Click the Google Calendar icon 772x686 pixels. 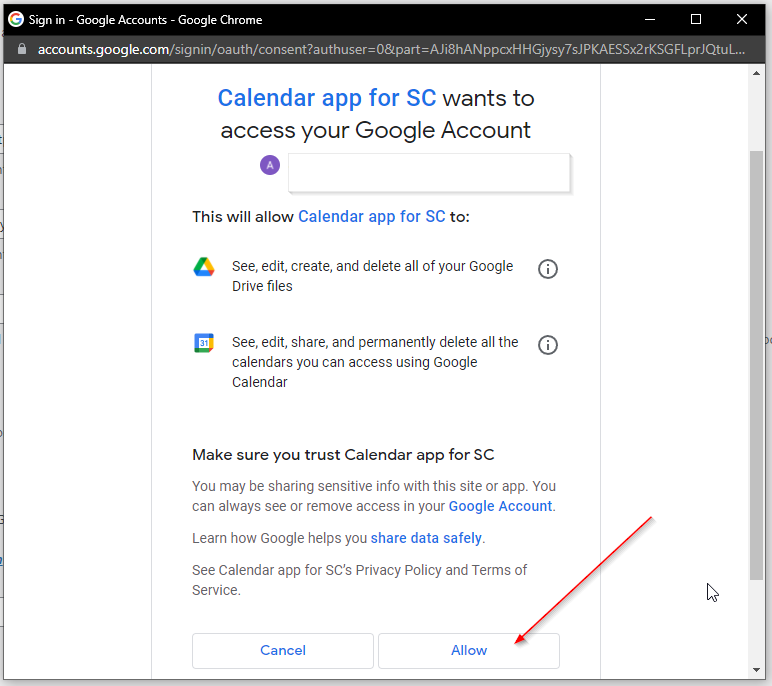[x=204, y=343]
